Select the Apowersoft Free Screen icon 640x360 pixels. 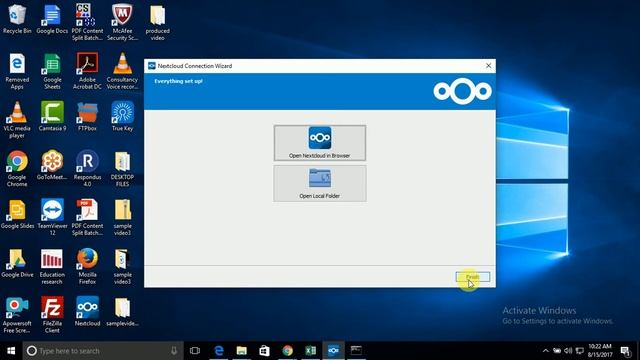click(17, 315)
